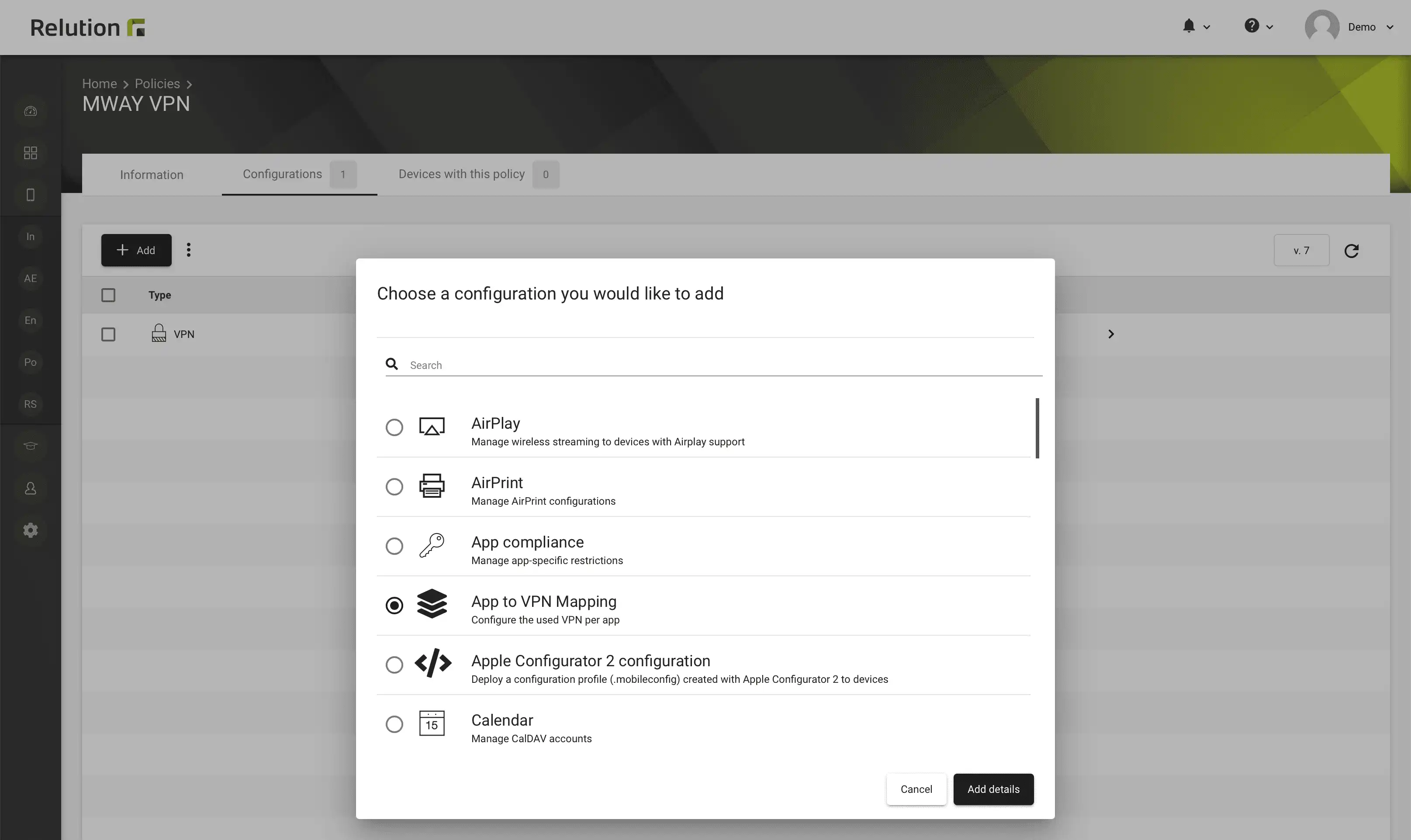Viewport: 1411px width, 840px height.
Task: Select the AirPrint radio button
Action: tap(394, 486)
